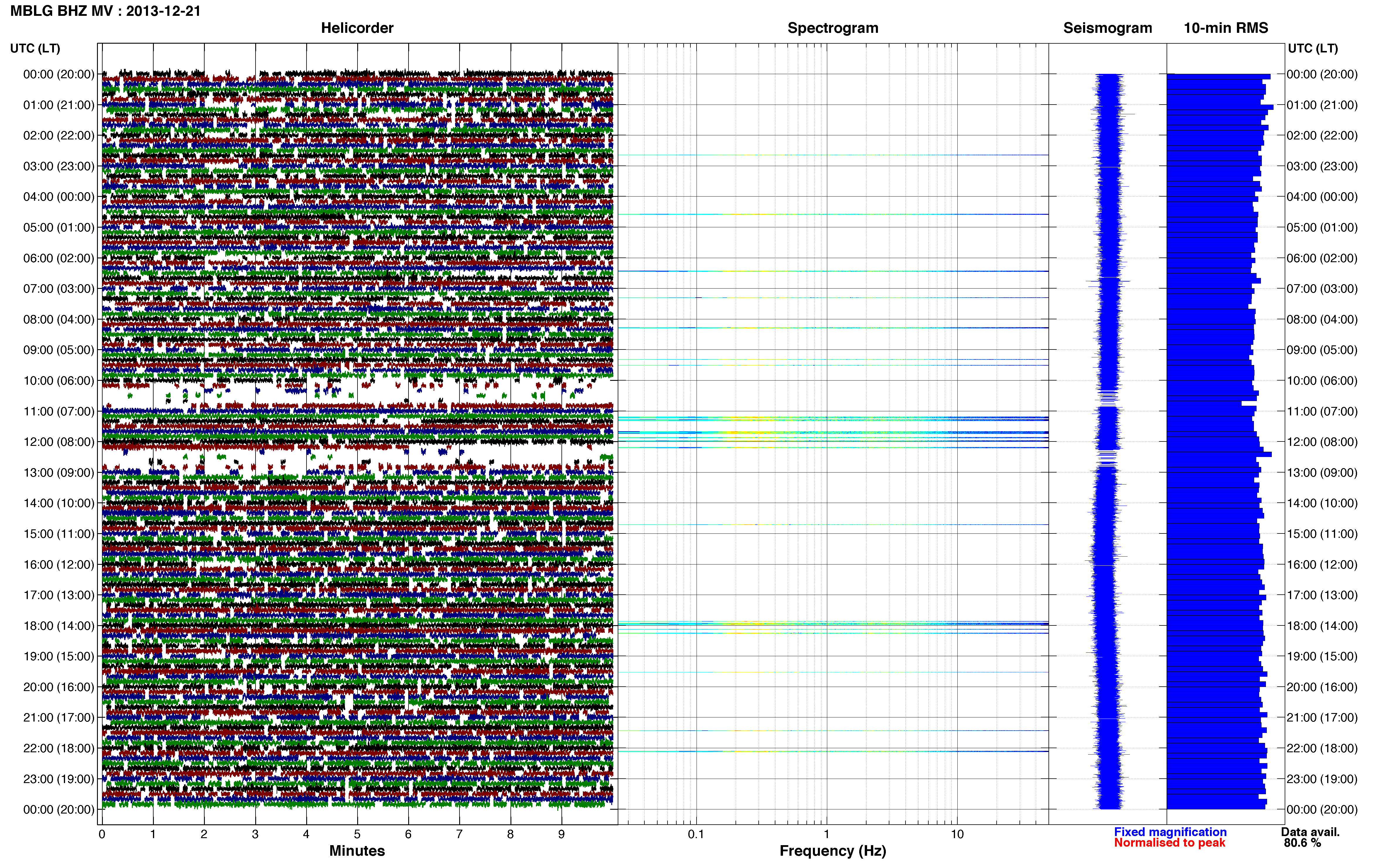Click "22:00 (18:00)" on the left time axis
1389x868 pixels.
[x=59, y=748]
